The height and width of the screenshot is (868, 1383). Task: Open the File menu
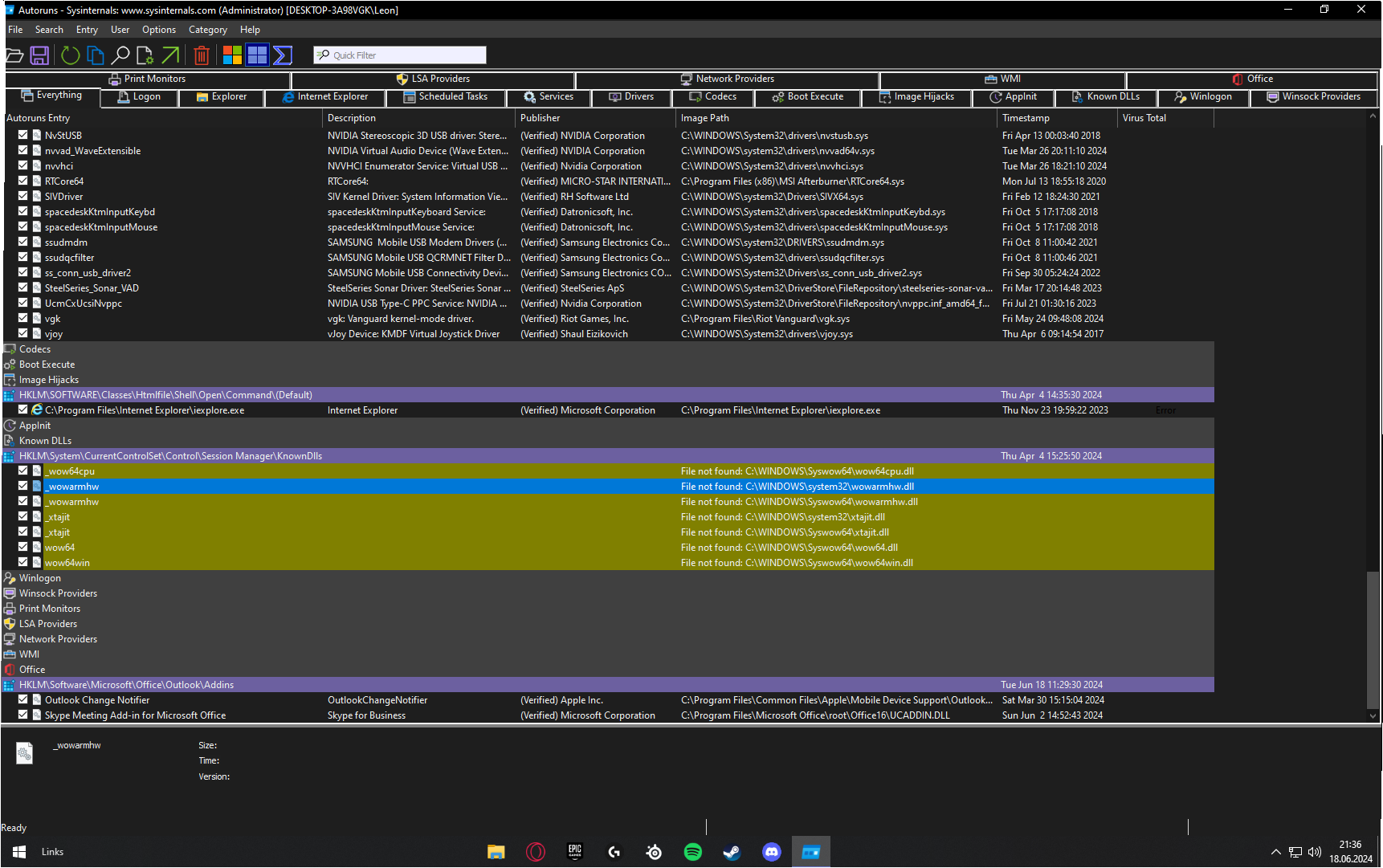click(x=15, y=30)
